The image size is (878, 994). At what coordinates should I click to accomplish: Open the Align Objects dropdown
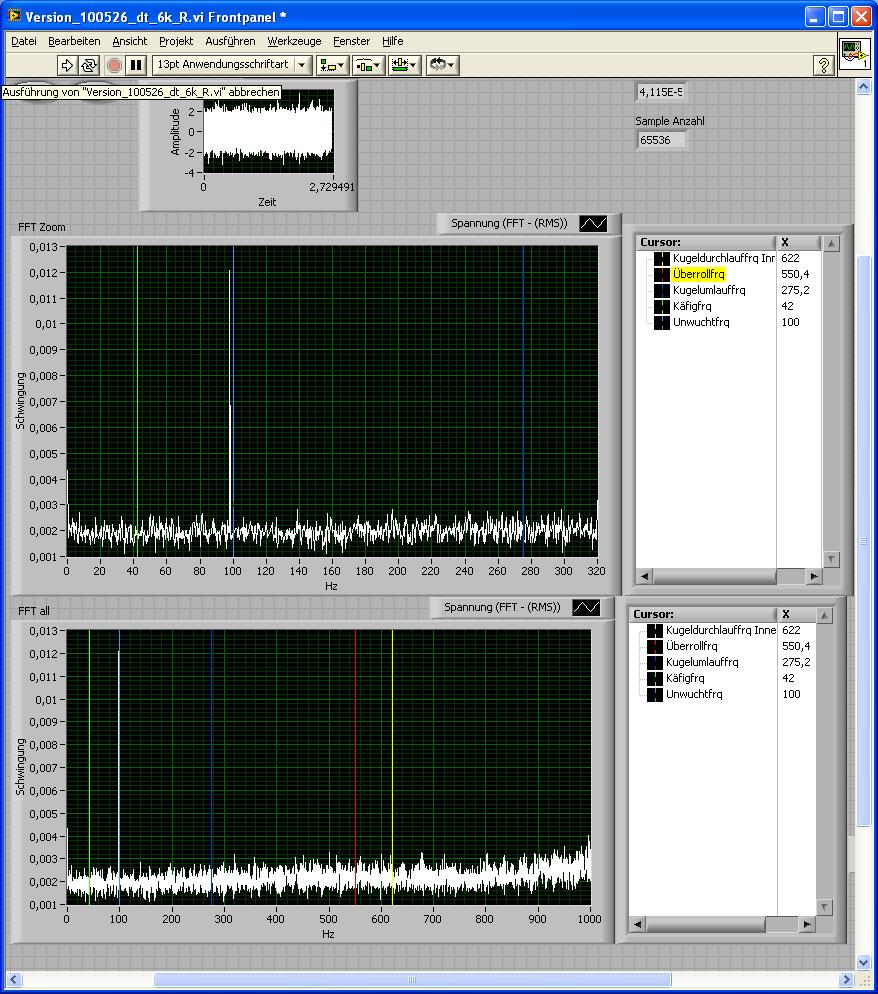pos(332,65)
